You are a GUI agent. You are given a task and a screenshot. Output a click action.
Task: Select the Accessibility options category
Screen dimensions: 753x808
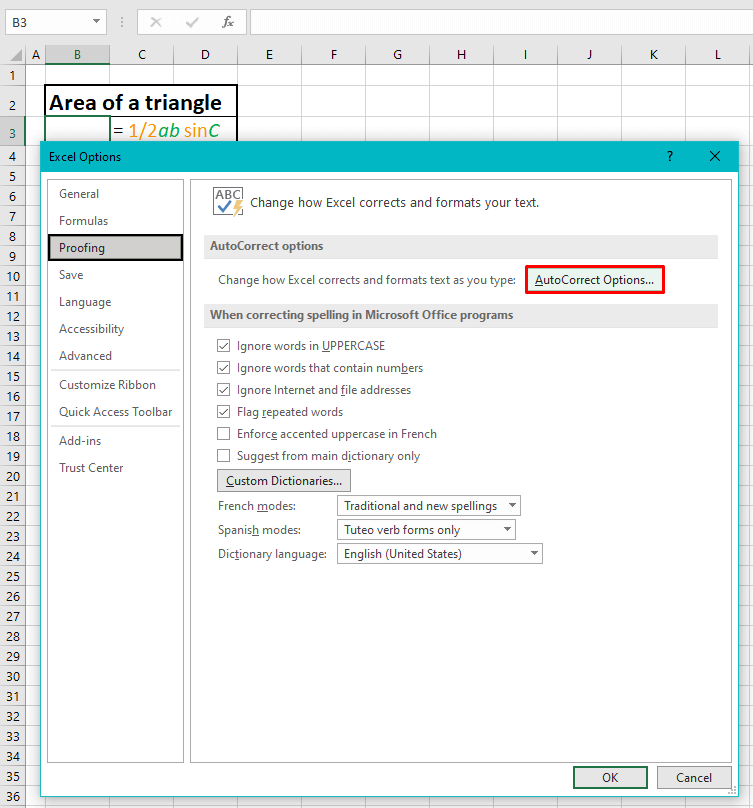(115, 329)
